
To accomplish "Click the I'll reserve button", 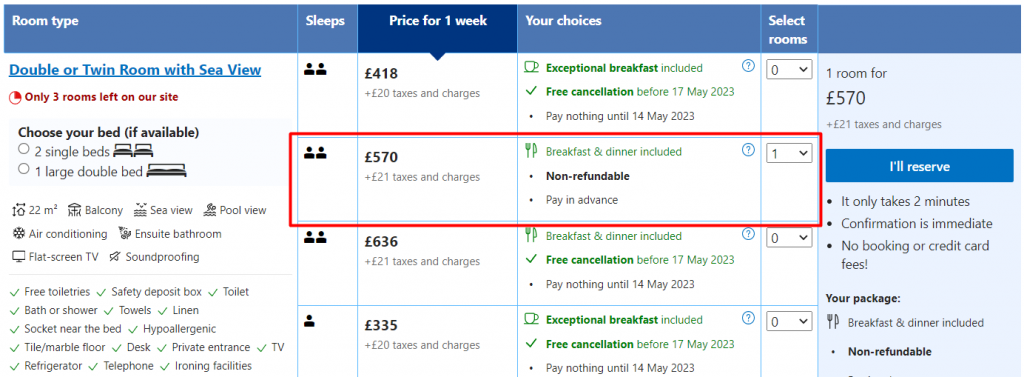I will click(920, 166).
